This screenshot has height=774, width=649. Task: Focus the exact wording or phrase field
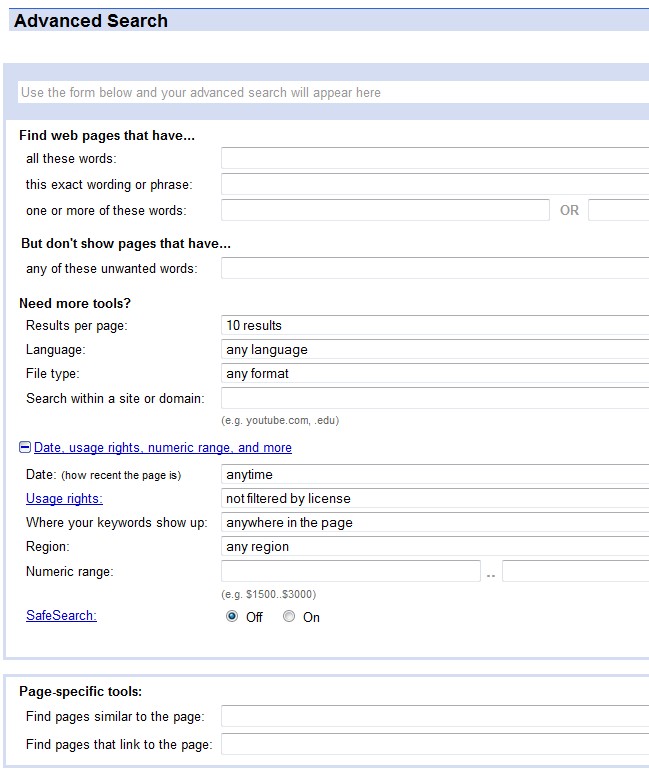(x=435, y=184)
